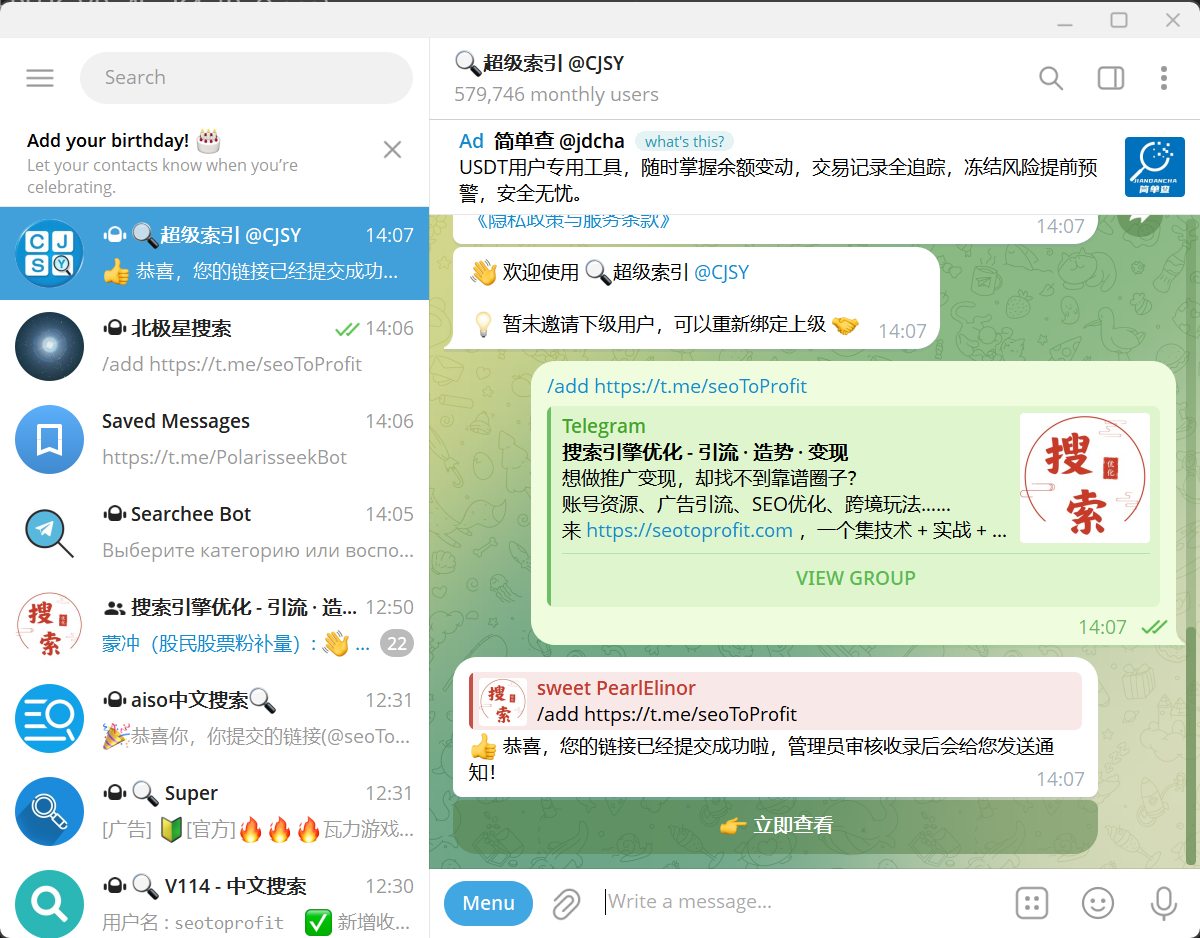Viewport: 1200px width, 938px height.
Task: Open the three-dot chat options menu
Action: (1163, 78)
